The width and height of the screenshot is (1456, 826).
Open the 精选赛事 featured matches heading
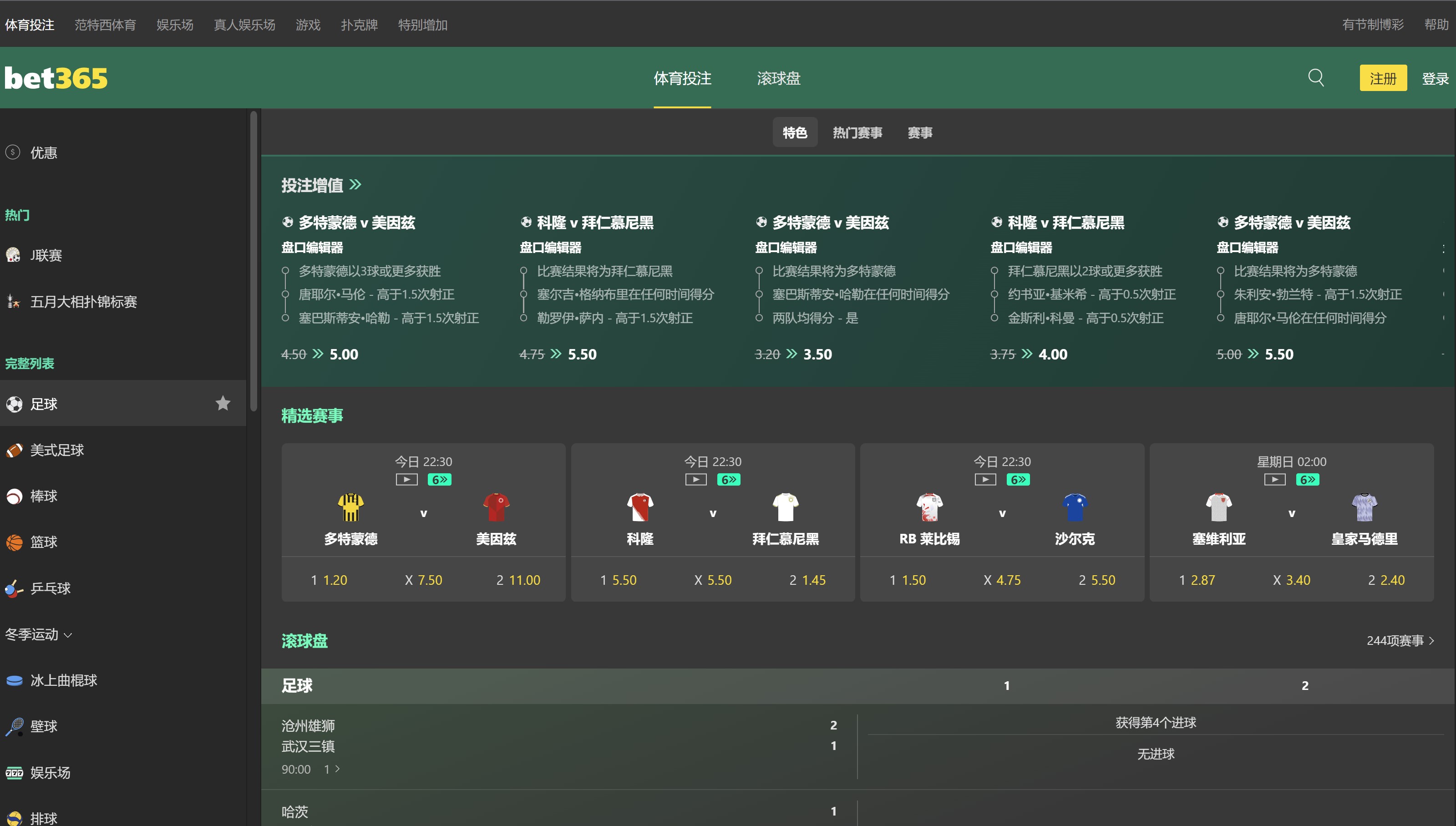click(x=312, y=415)
